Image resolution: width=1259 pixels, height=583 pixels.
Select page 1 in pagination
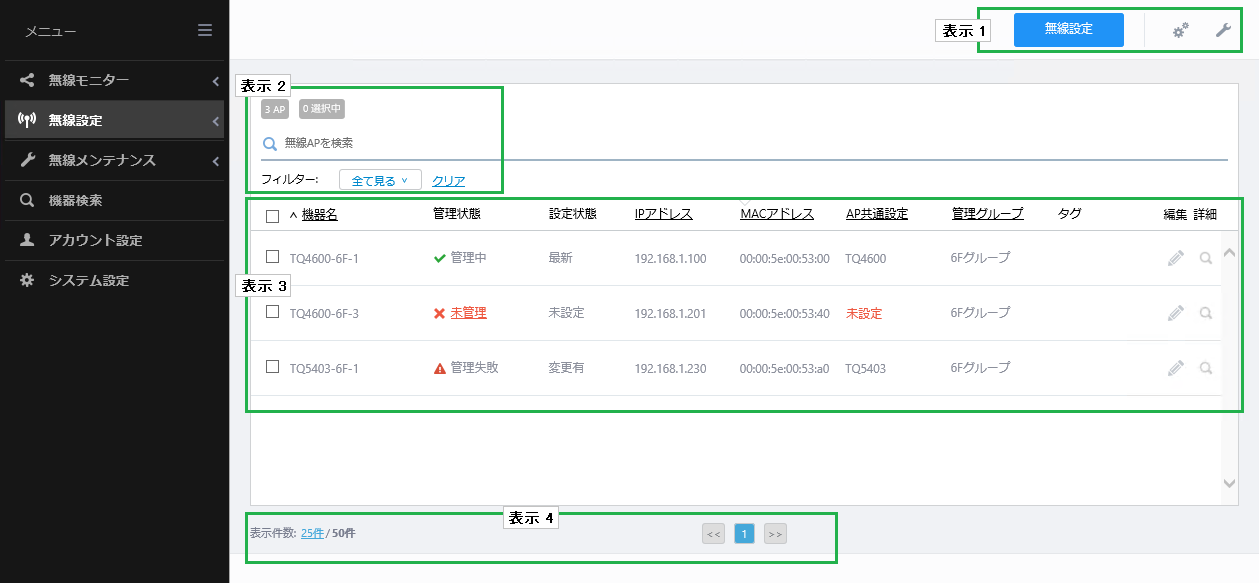(x=744, y=534)
